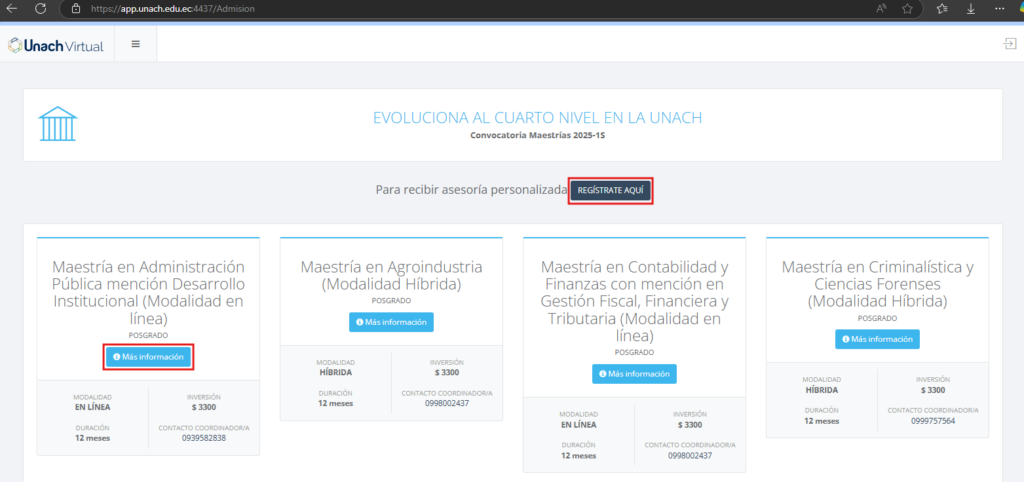Click the login icon at top right
This screenshot has height=482, width=1024.
pyautogui.click(x=1010, y=44)
